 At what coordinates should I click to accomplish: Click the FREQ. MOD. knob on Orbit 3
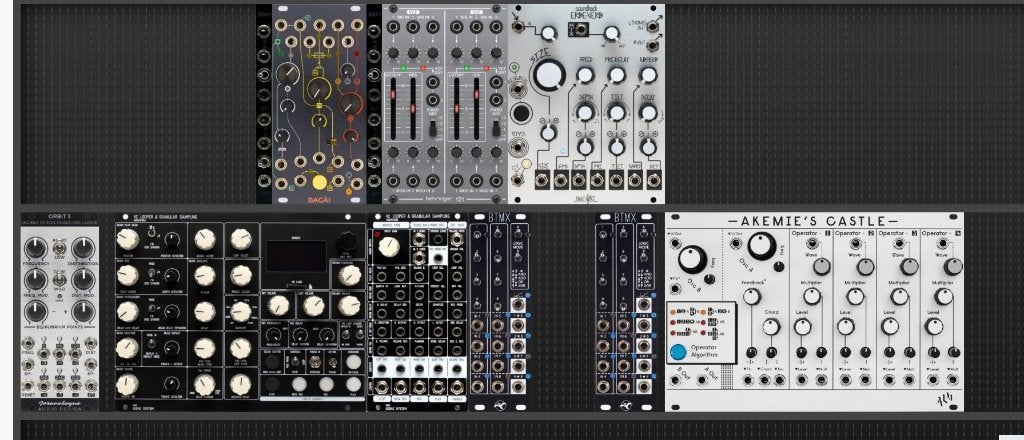35,279
